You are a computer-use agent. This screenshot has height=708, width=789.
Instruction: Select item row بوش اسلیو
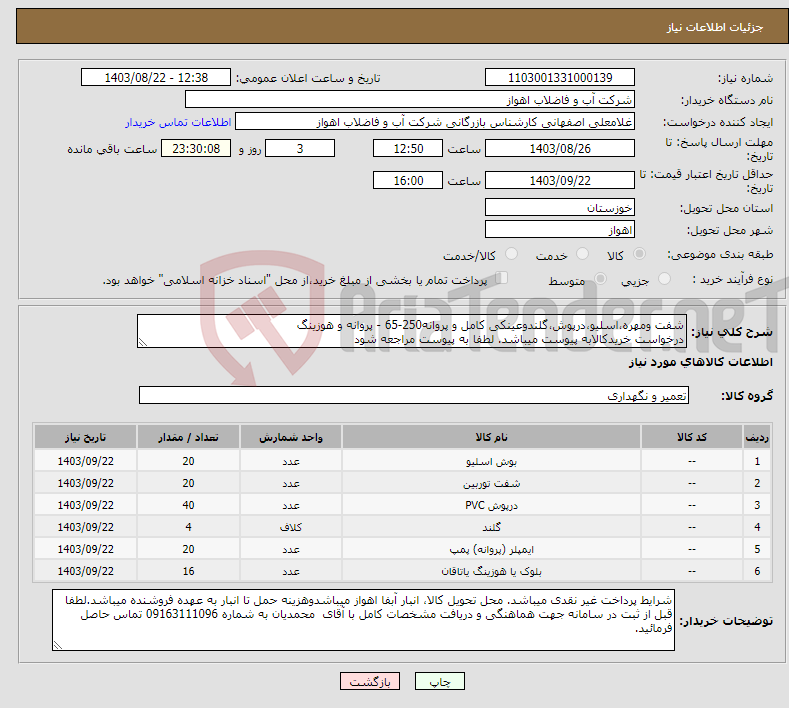pyautogui.click(x=403, y=461)
